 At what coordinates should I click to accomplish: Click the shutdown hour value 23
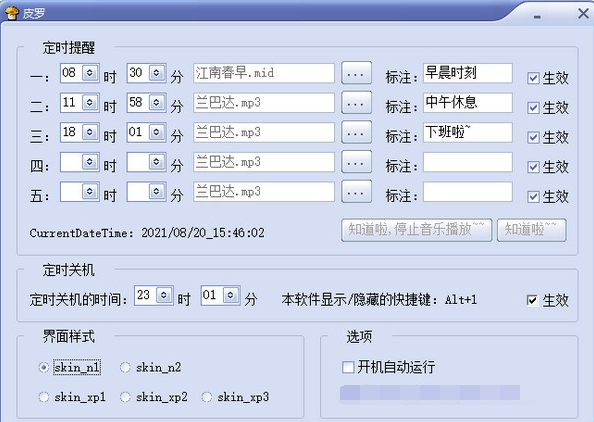tap(144, 295)
